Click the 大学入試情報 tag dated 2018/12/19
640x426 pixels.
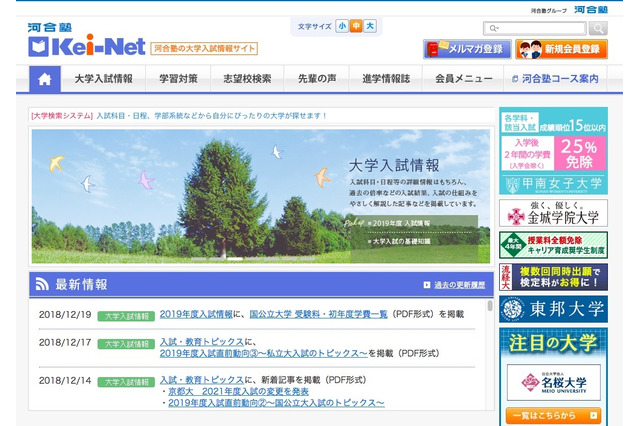click(x=126, y=316)
